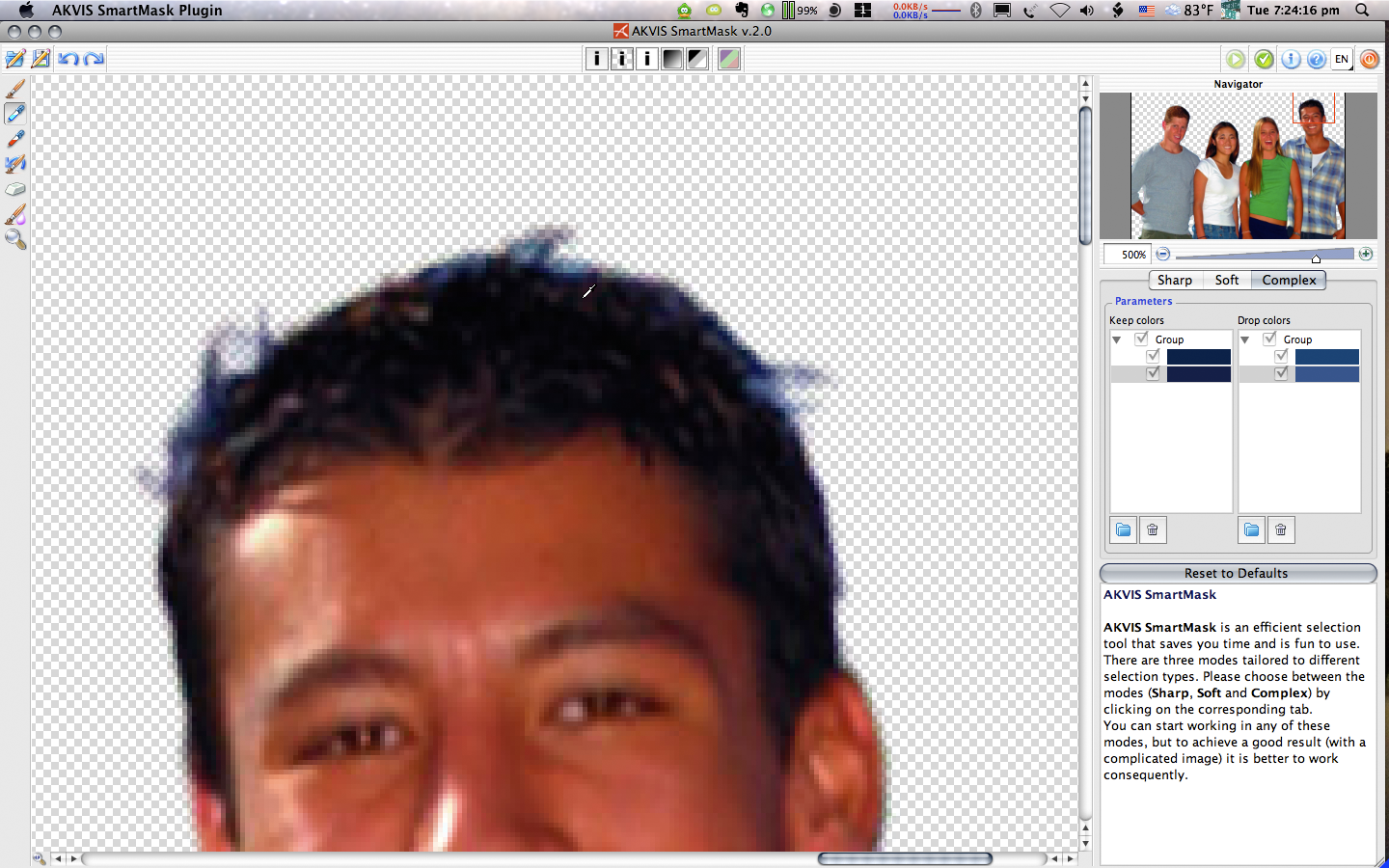Delete Keep color with the trash icon
The image size is (1389, 868).
(1153, 529)
